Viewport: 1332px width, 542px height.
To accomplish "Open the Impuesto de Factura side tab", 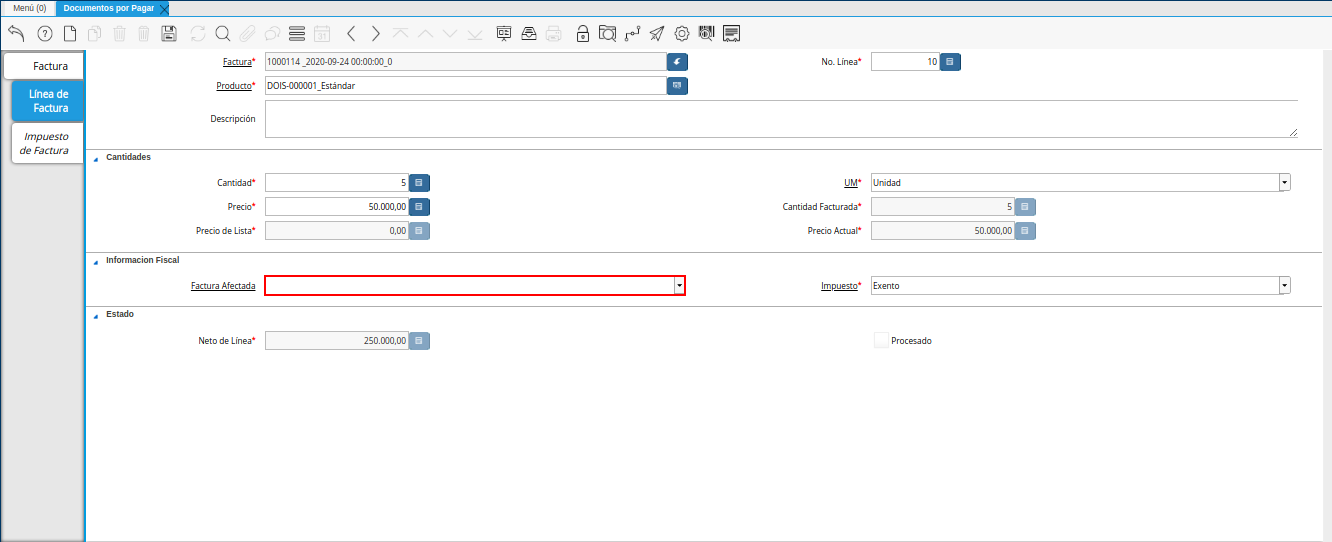I will pos(46,143).
